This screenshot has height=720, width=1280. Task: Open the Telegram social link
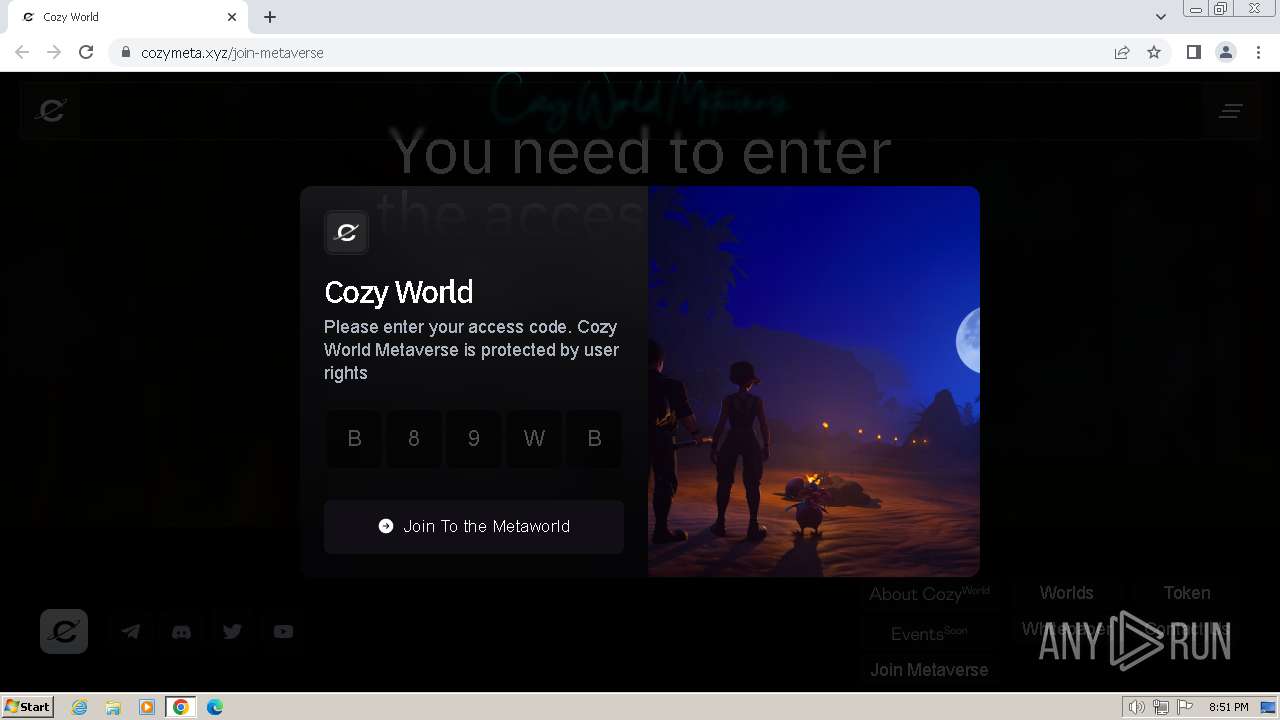(131, 631)
